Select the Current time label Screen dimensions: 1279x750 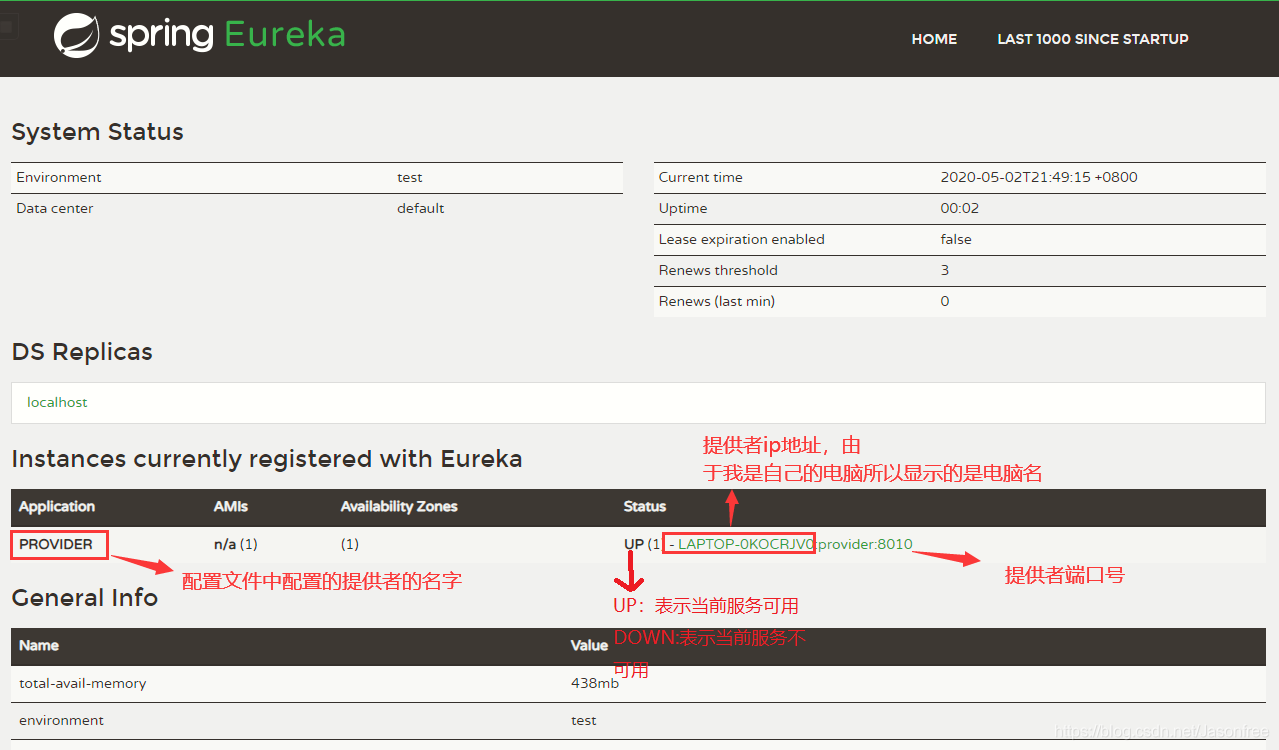(700, 177)
